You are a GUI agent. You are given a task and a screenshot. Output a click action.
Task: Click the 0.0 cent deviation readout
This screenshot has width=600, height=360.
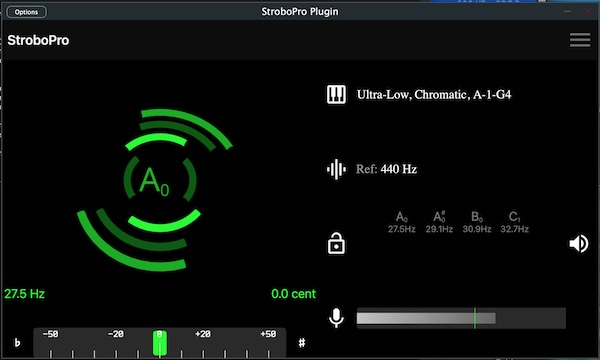click(293, 294)
